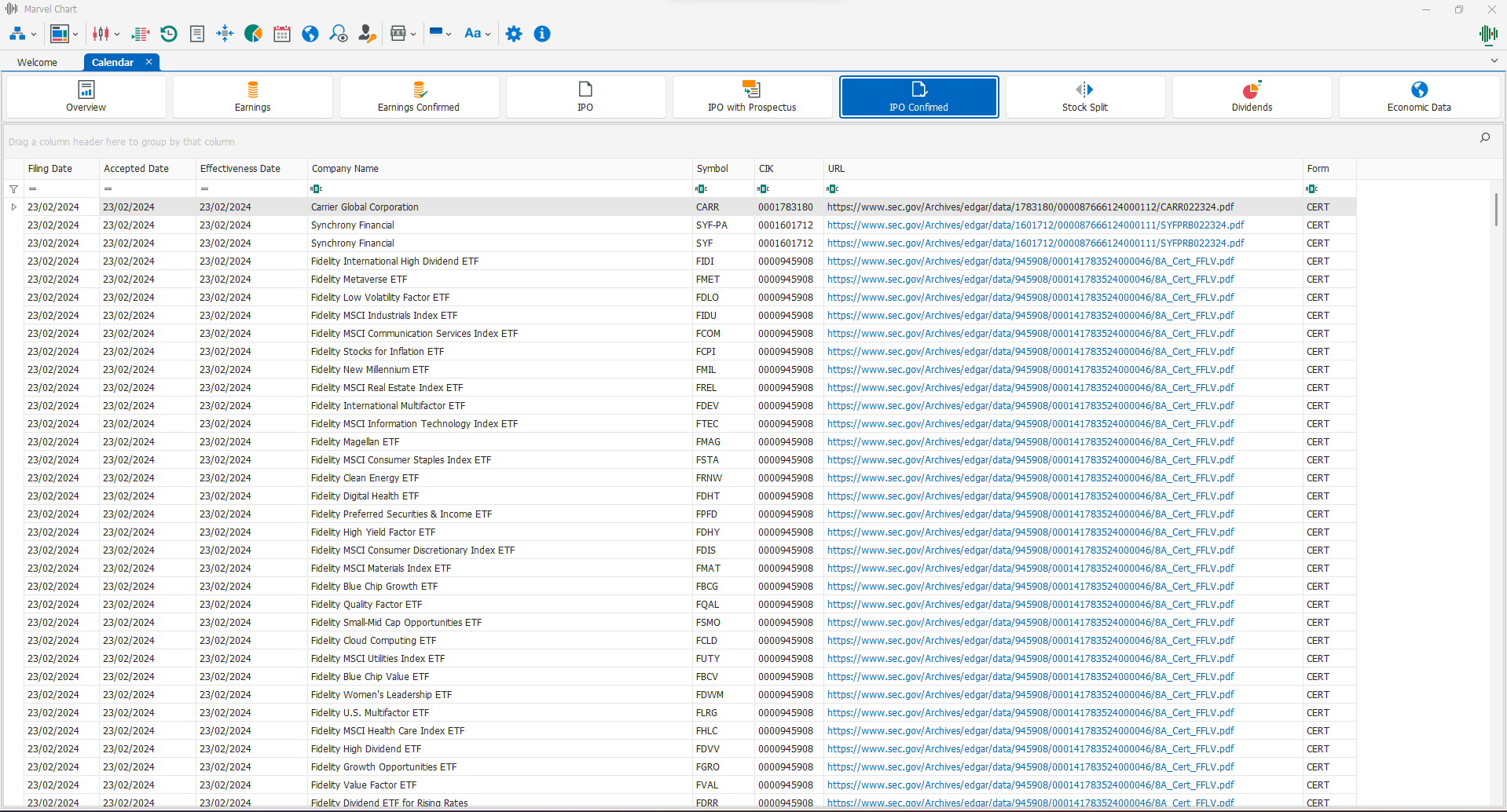Click the crosshair center arrows icon
This screenshot has width=1507, height=812.
(x=225, y=34)
